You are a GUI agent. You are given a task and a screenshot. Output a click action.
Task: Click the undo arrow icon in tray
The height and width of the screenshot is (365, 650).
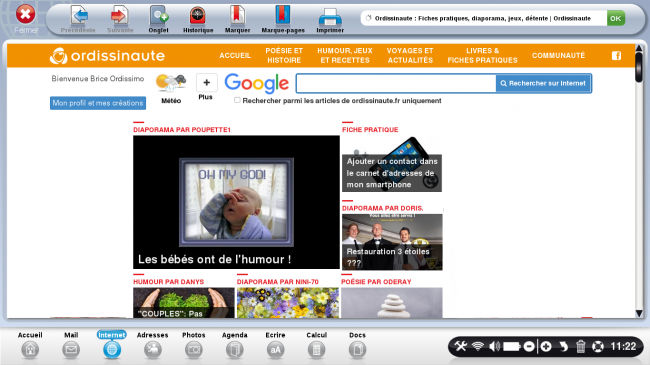(x=563, y=346)
